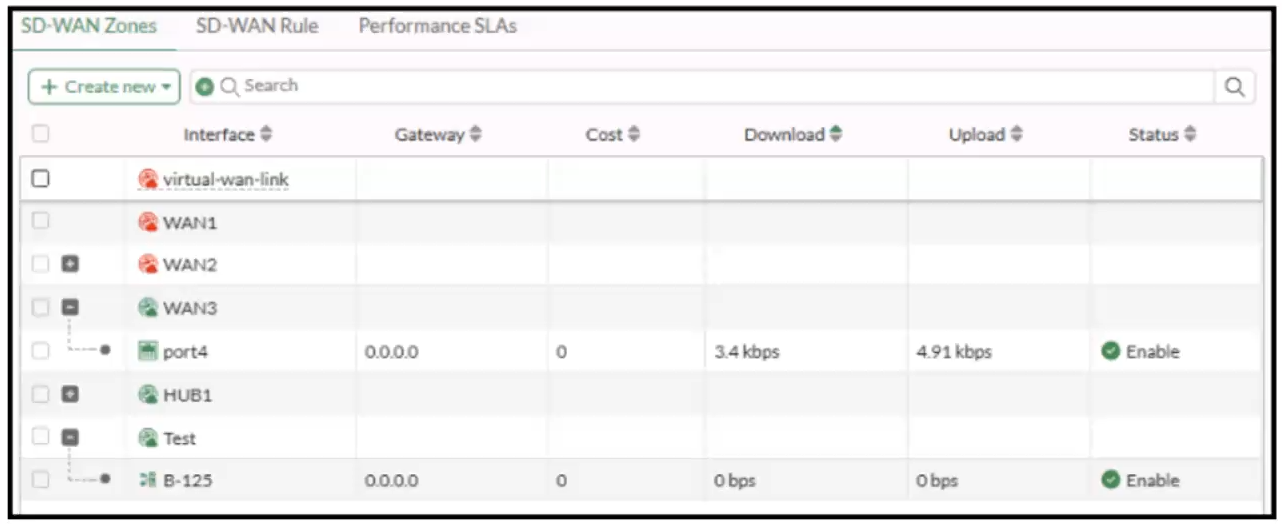Check the B-125 row checkbox
Viewport: 1282px width, 524px height.
[x=41, y=481]
